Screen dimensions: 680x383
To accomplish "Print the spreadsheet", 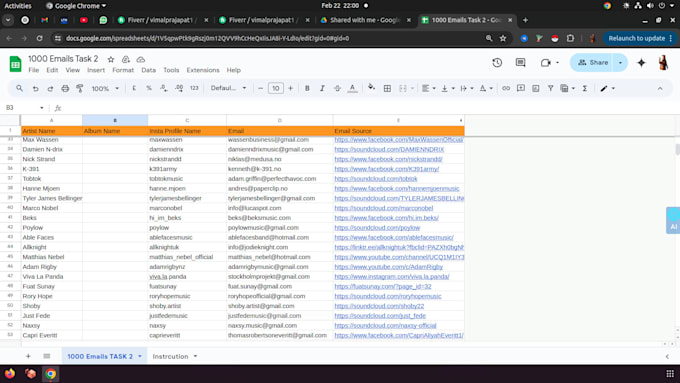I will coord(65,88).
